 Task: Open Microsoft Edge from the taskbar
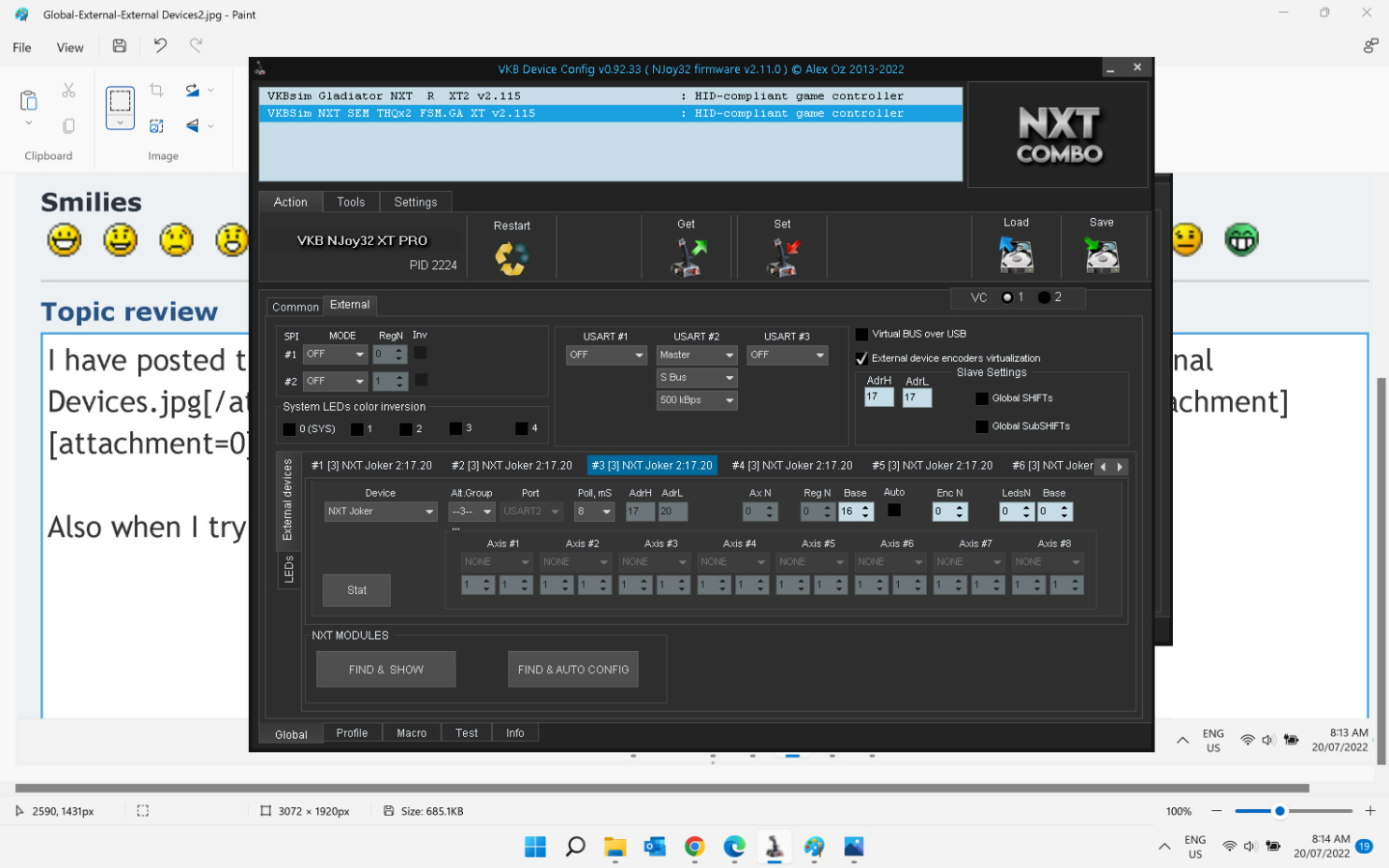tap(735, 847)
